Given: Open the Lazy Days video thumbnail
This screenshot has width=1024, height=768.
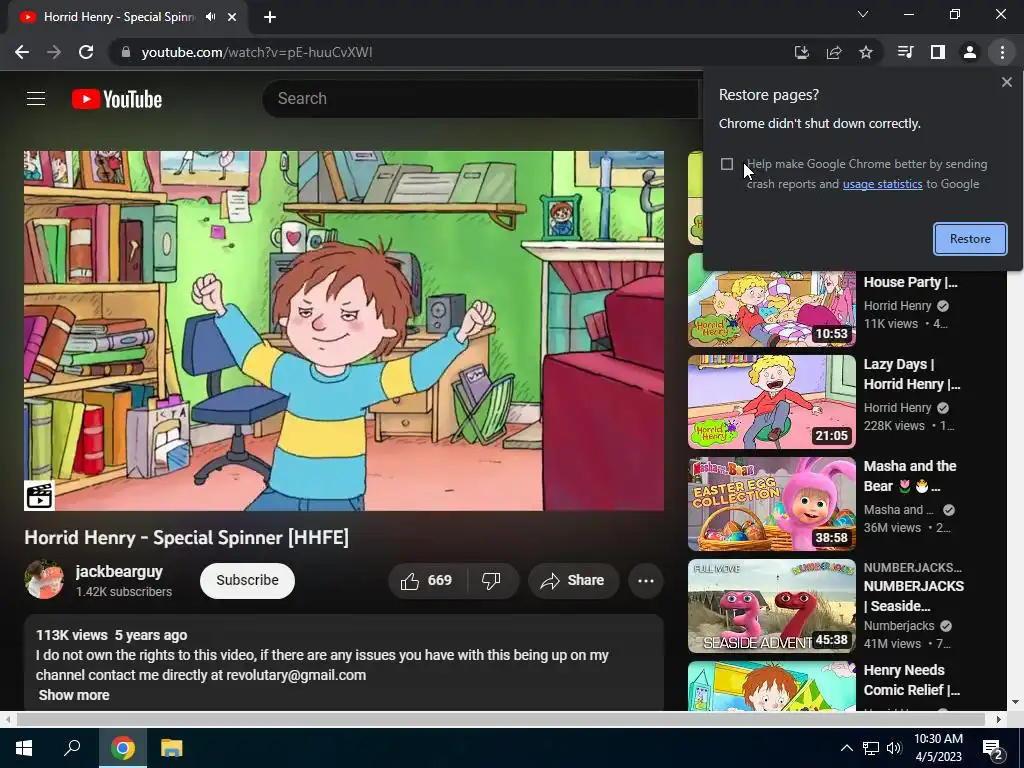Looking at the screenshot, I should tap(771, 402).
